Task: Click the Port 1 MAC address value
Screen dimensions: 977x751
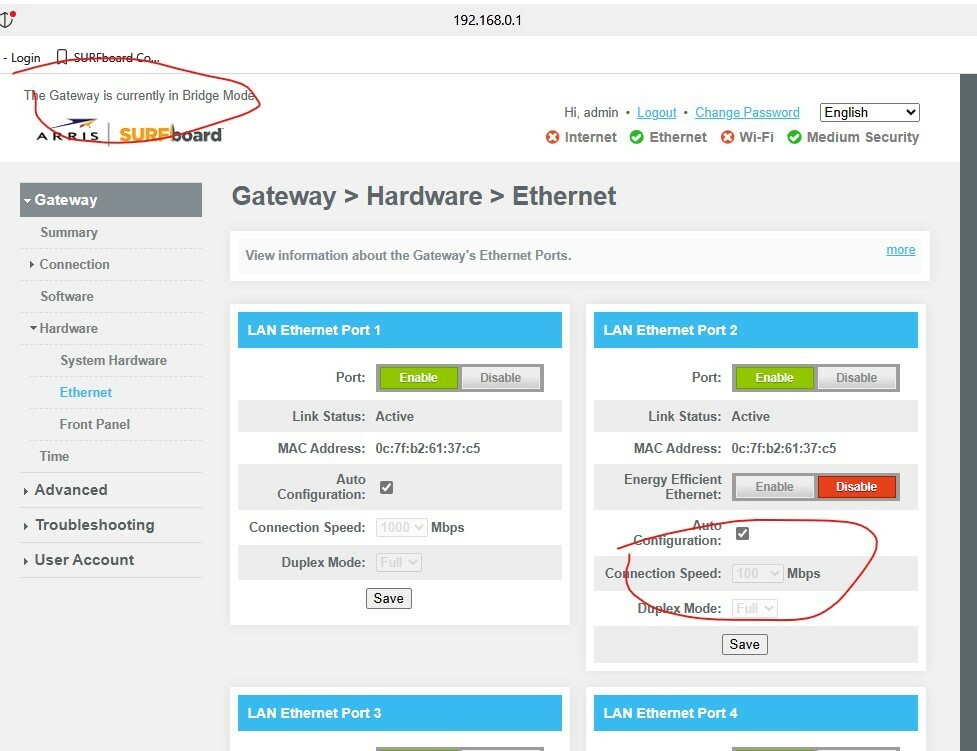Action: pos(427,448)
